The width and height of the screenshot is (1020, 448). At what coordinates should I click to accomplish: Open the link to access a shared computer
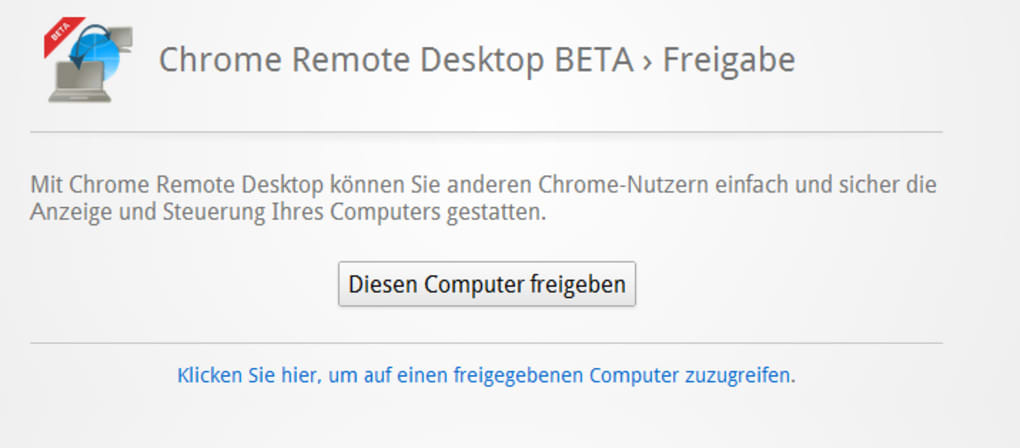pos(486,376)
